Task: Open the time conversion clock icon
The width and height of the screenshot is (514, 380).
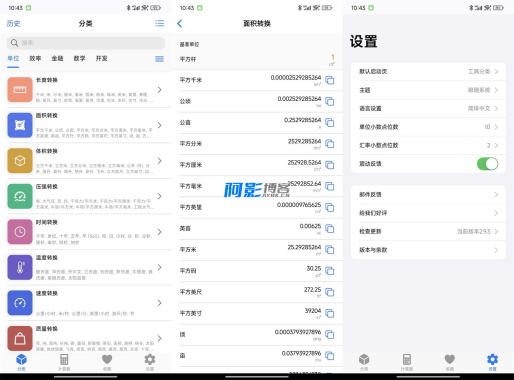Action: 20,232
